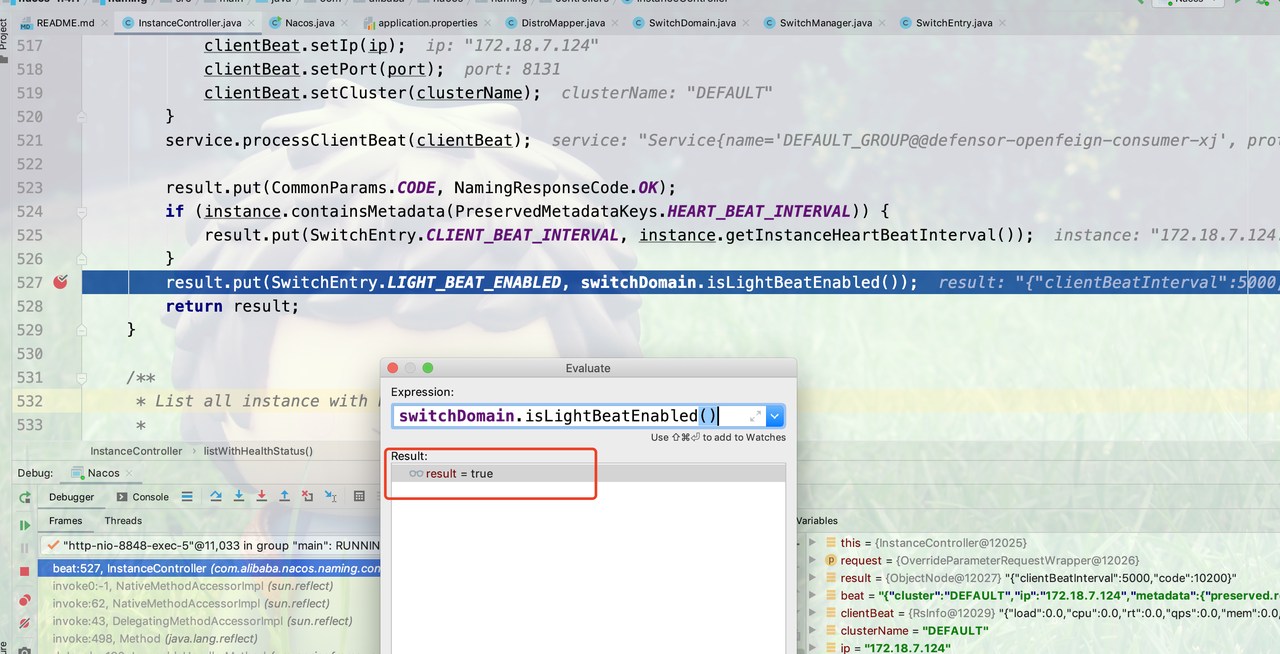Screen dimensions: 1280x654
Task: Click the Step Over debugger icon
Action: [x=215, y=497]
